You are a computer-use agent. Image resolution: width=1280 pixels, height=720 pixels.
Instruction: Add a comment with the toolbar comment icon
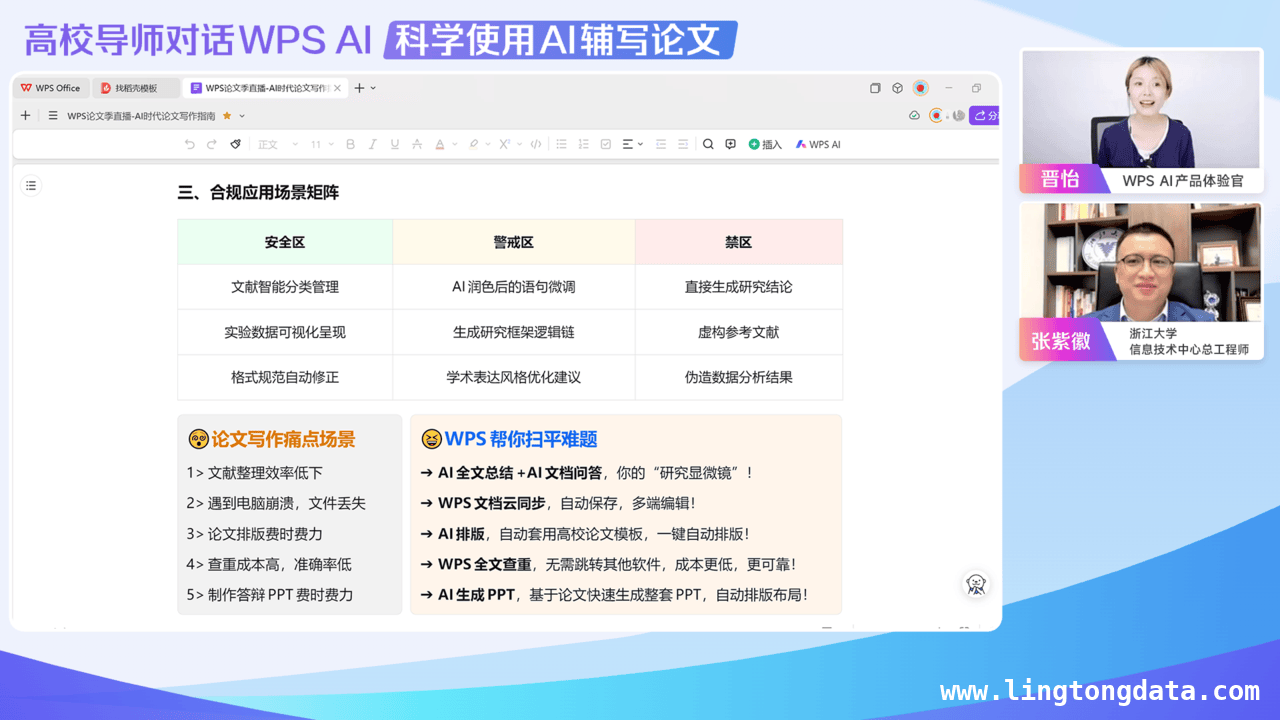[x=730, y=144]
